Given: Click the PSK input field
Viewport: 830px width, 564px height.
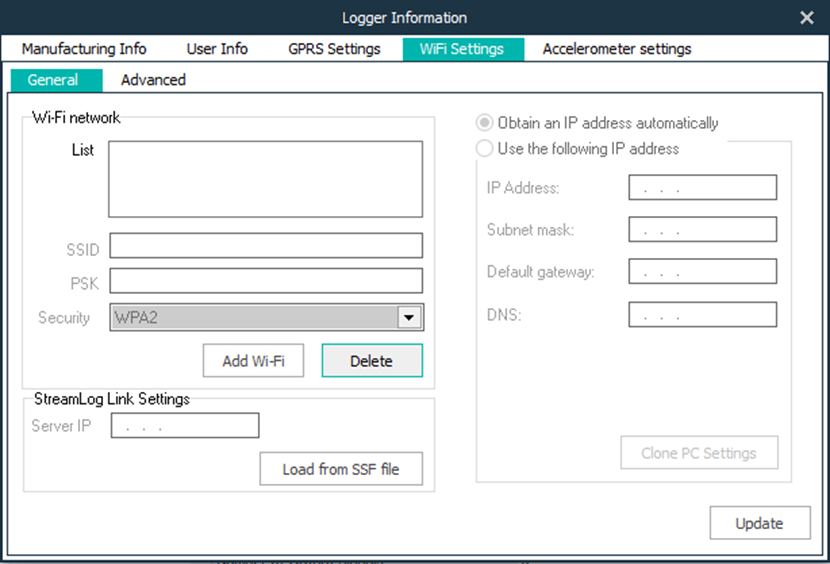Looking at the screenshot, I should click(x=265, y=281).
